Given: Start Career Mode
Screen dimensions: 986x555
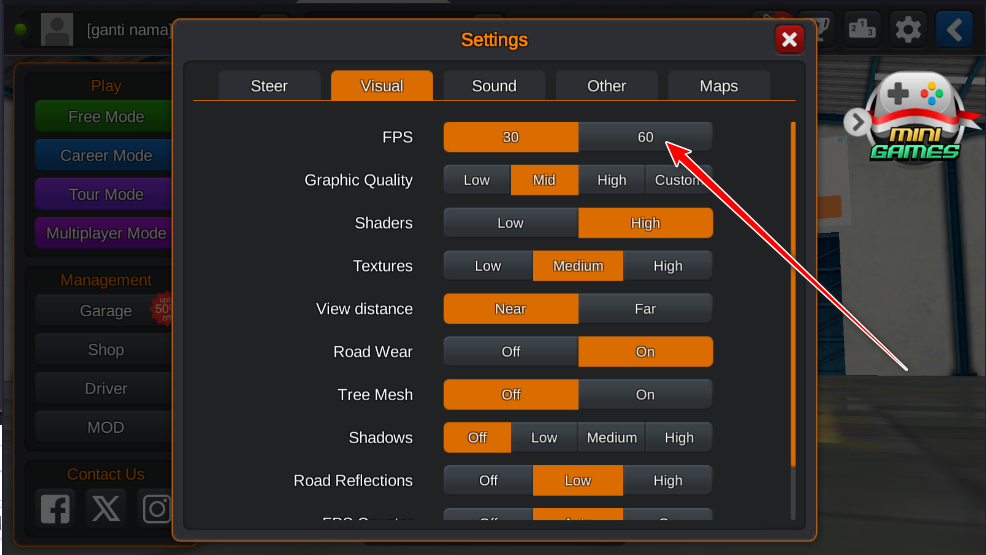Looking at the screenshot, I should [104, 155].
